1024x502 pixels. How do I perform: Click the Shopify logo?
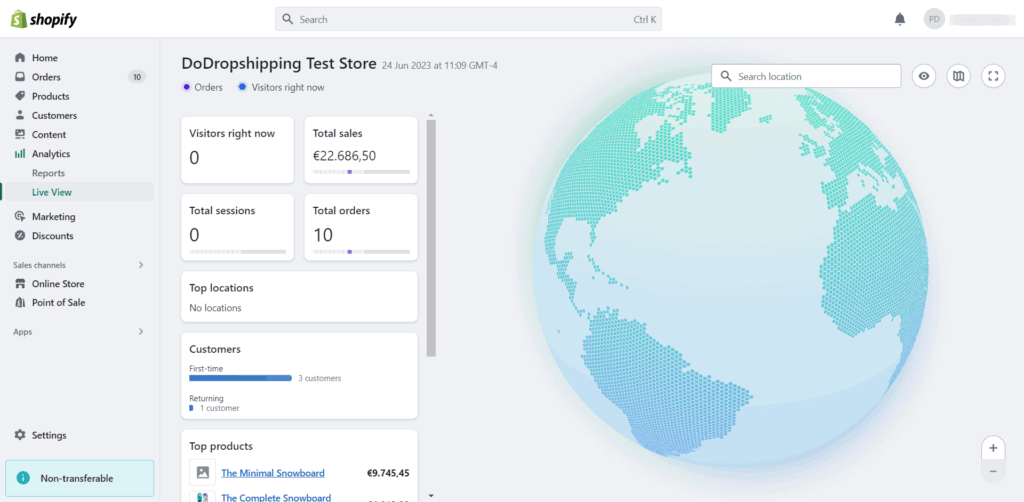(44, 20)
